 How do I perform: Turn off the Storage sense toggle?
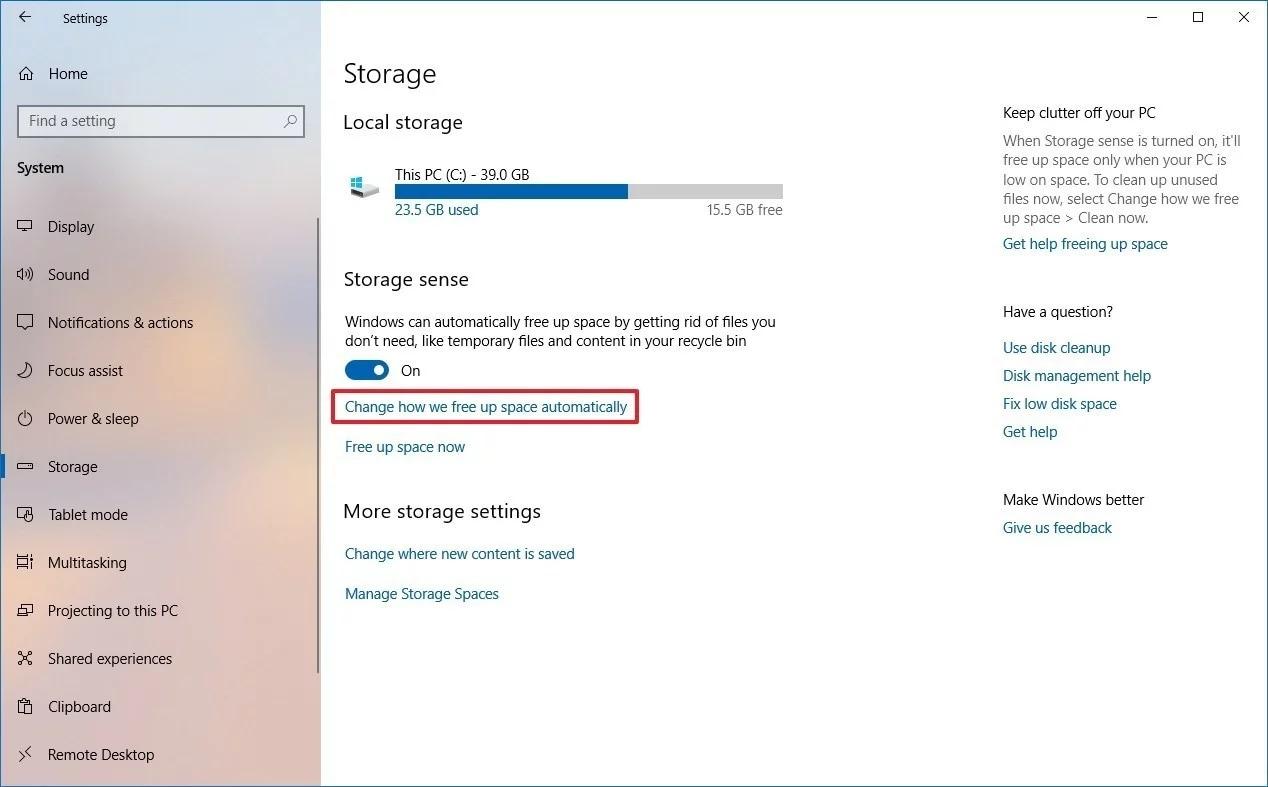(x=366, y=370)
